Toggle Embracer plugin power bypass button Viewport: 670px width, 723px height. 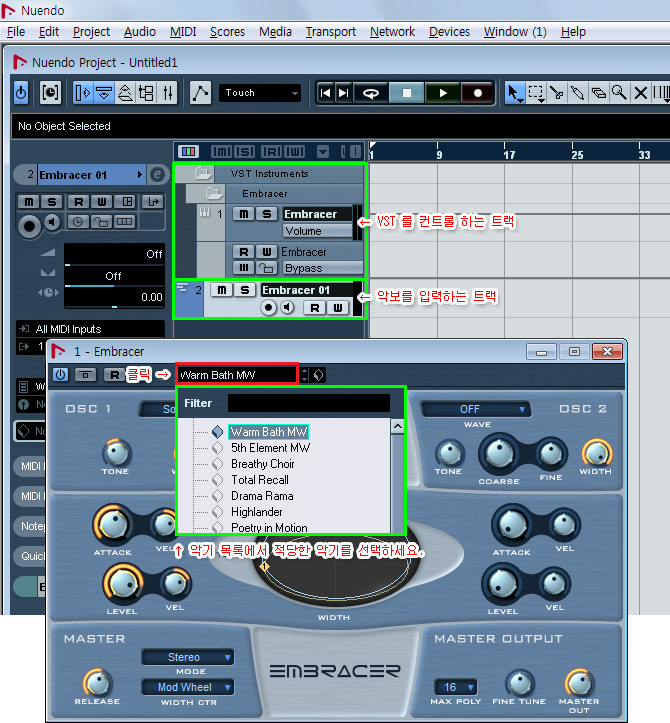[60, 374]
